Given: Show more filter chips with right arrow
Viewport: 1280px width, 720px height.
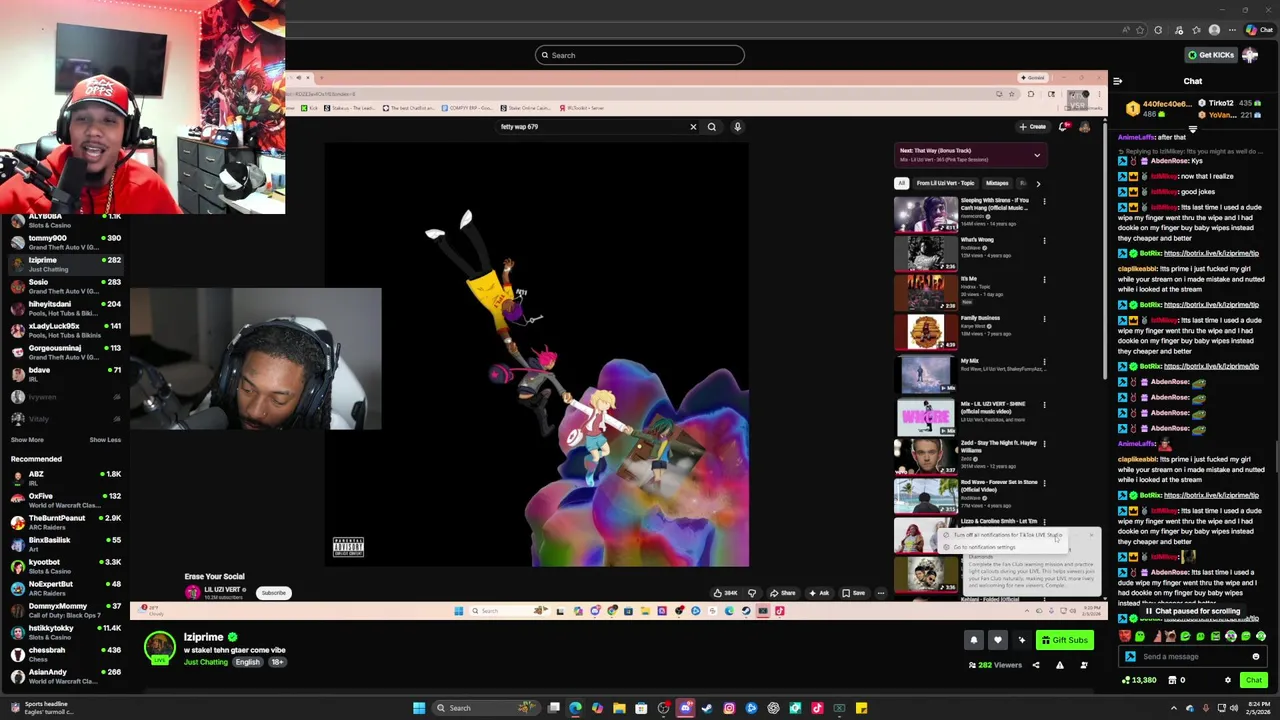Looking at the screenshot, I should pyautogui.click(x=1038, y=183).
